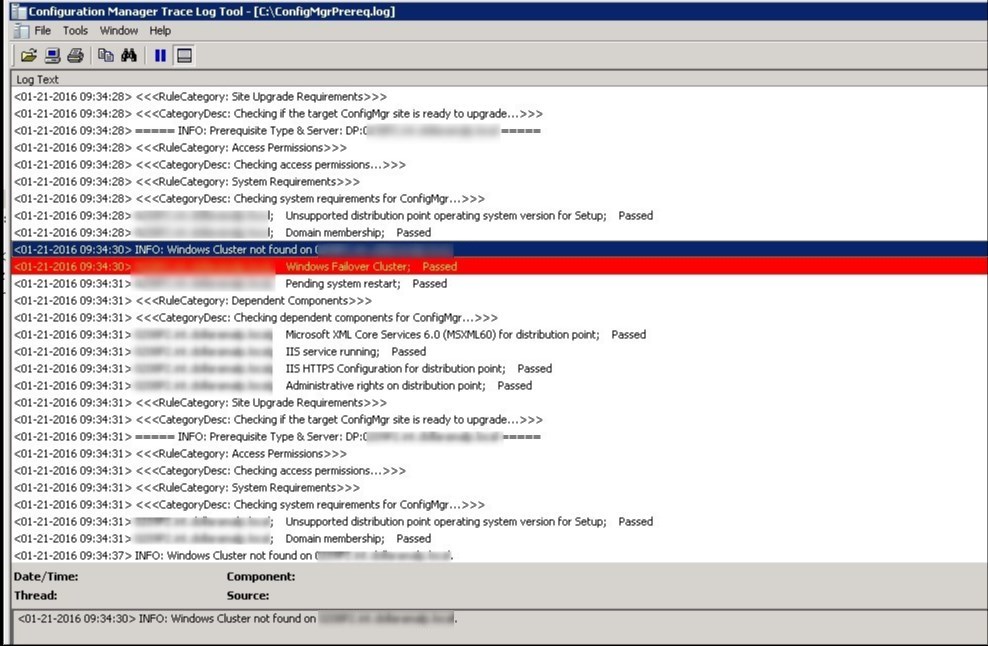The height and width of the screenshot is (646, 988).
Task: Click the Date/Time label in details pane
Action: pos(46,576)
